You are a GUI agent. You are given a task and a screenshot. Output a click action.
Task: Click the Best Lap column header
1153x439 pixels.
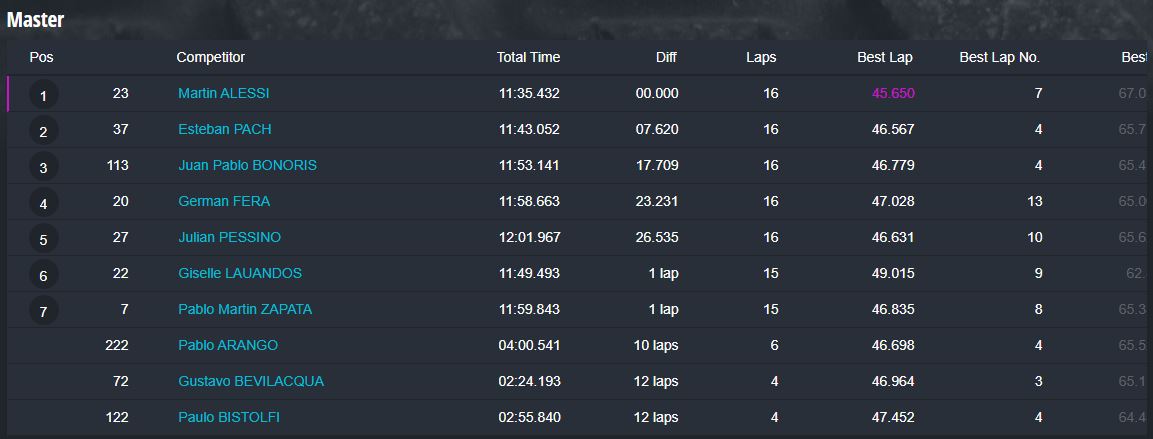coord(885,57)
